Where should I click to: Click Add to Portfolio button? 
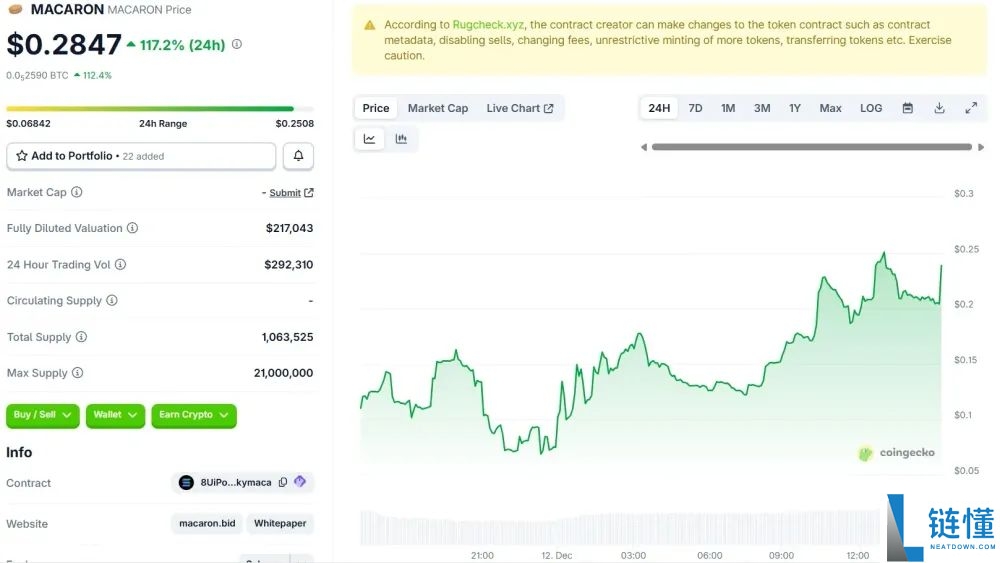(141, 156)
